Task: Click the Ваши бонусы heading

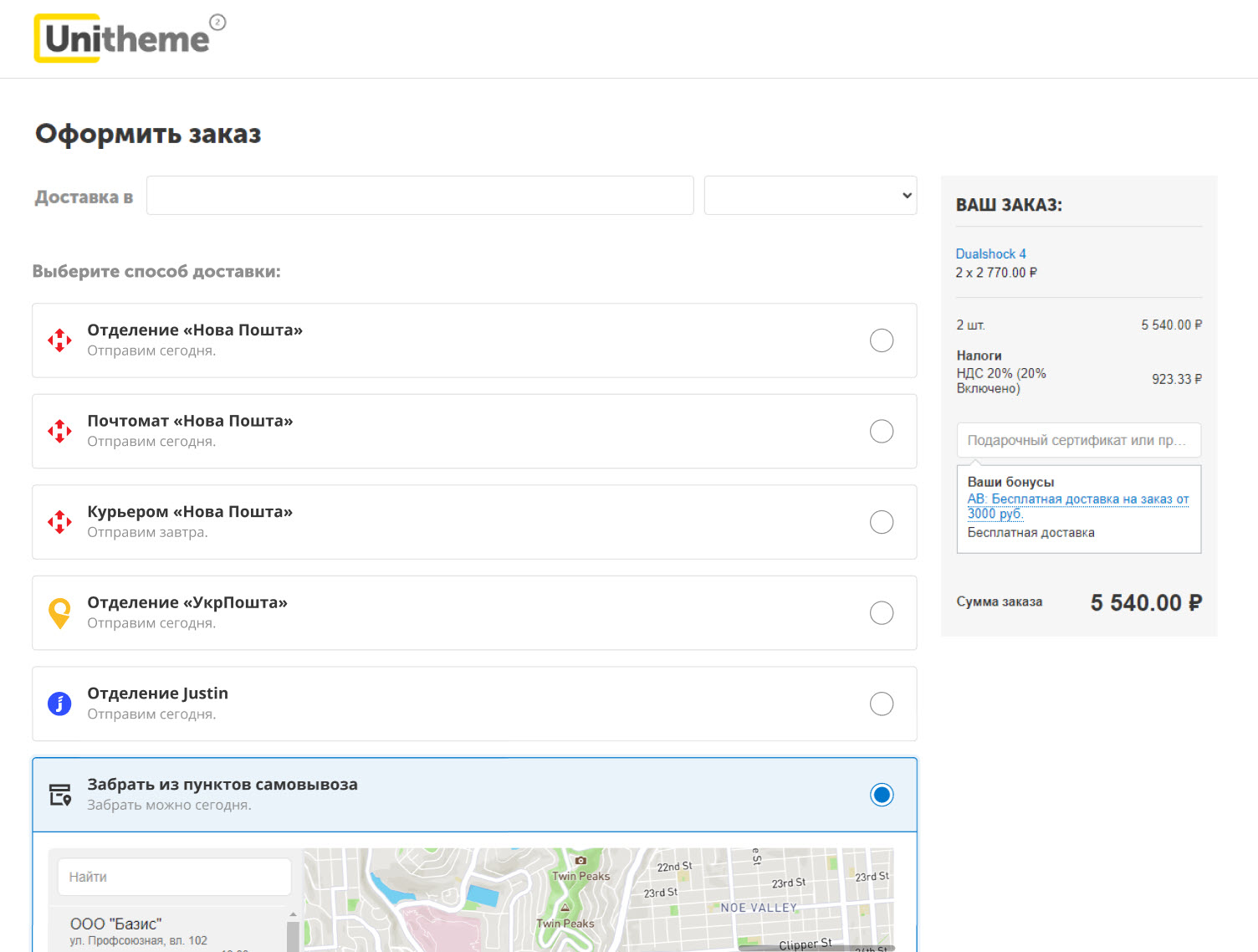Action: (x=1010, y=482)
